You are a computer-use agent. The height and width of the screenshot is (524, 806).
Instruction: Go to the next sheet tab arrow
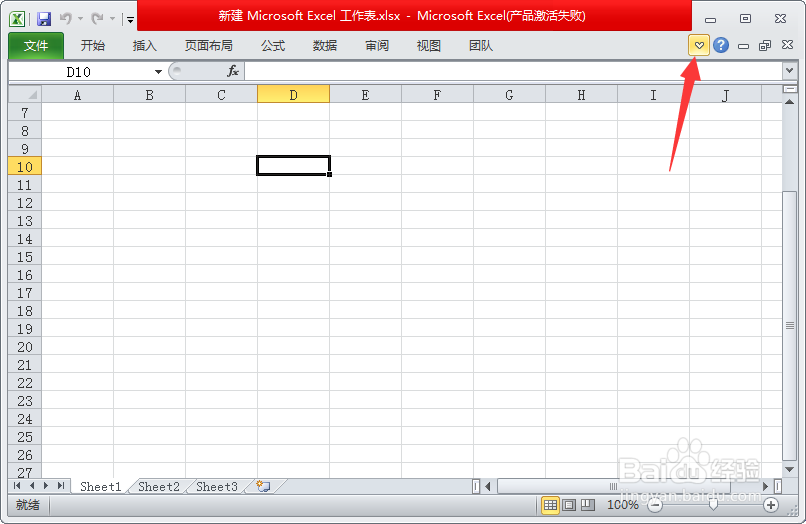click(x=46, y=486)
